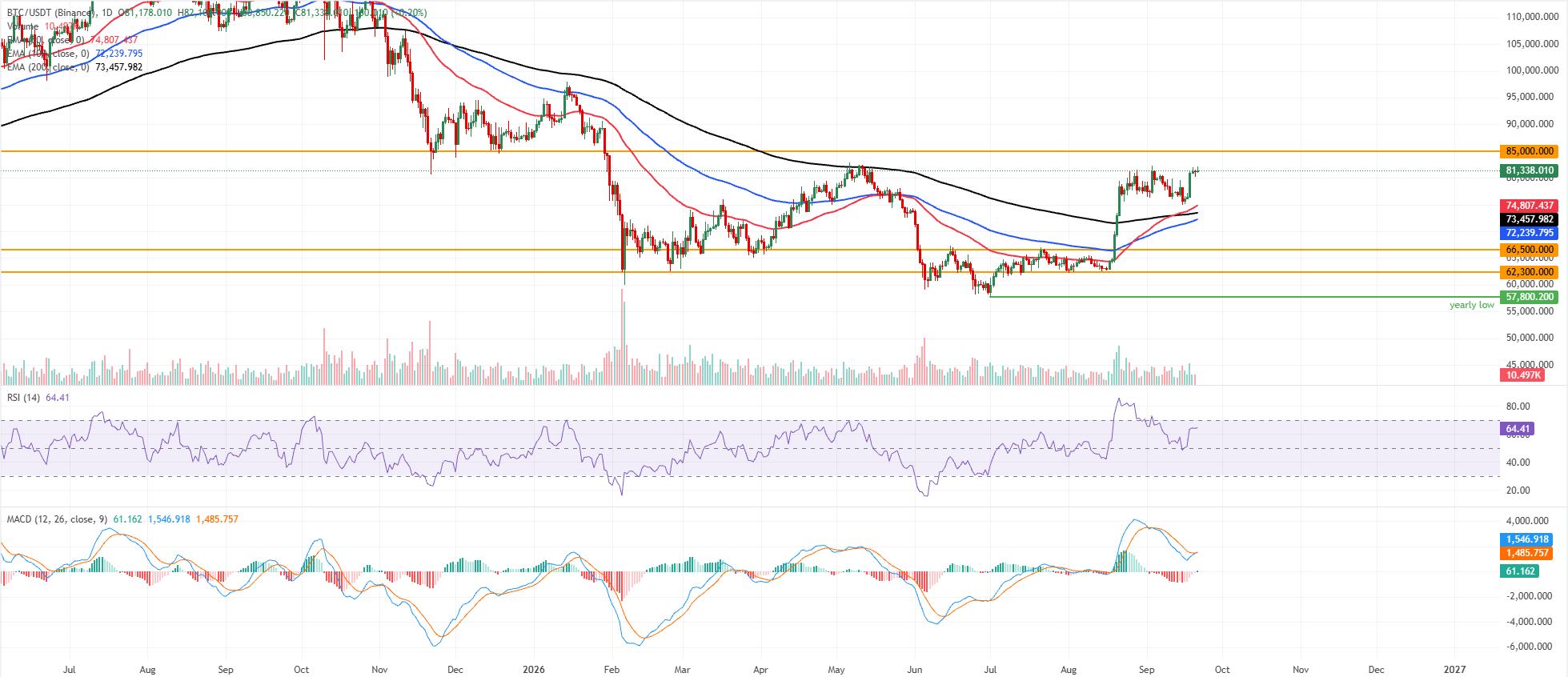1568x677 pixels.
Task: Select the MACD (12, 26, close, 9) legend
Action: [x=57, y=519]
